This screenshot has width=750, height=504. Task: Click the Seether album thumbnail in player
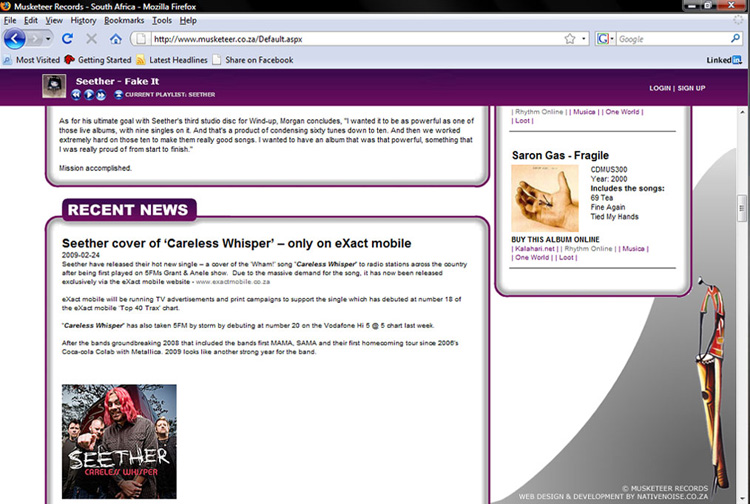click(54, 86)
